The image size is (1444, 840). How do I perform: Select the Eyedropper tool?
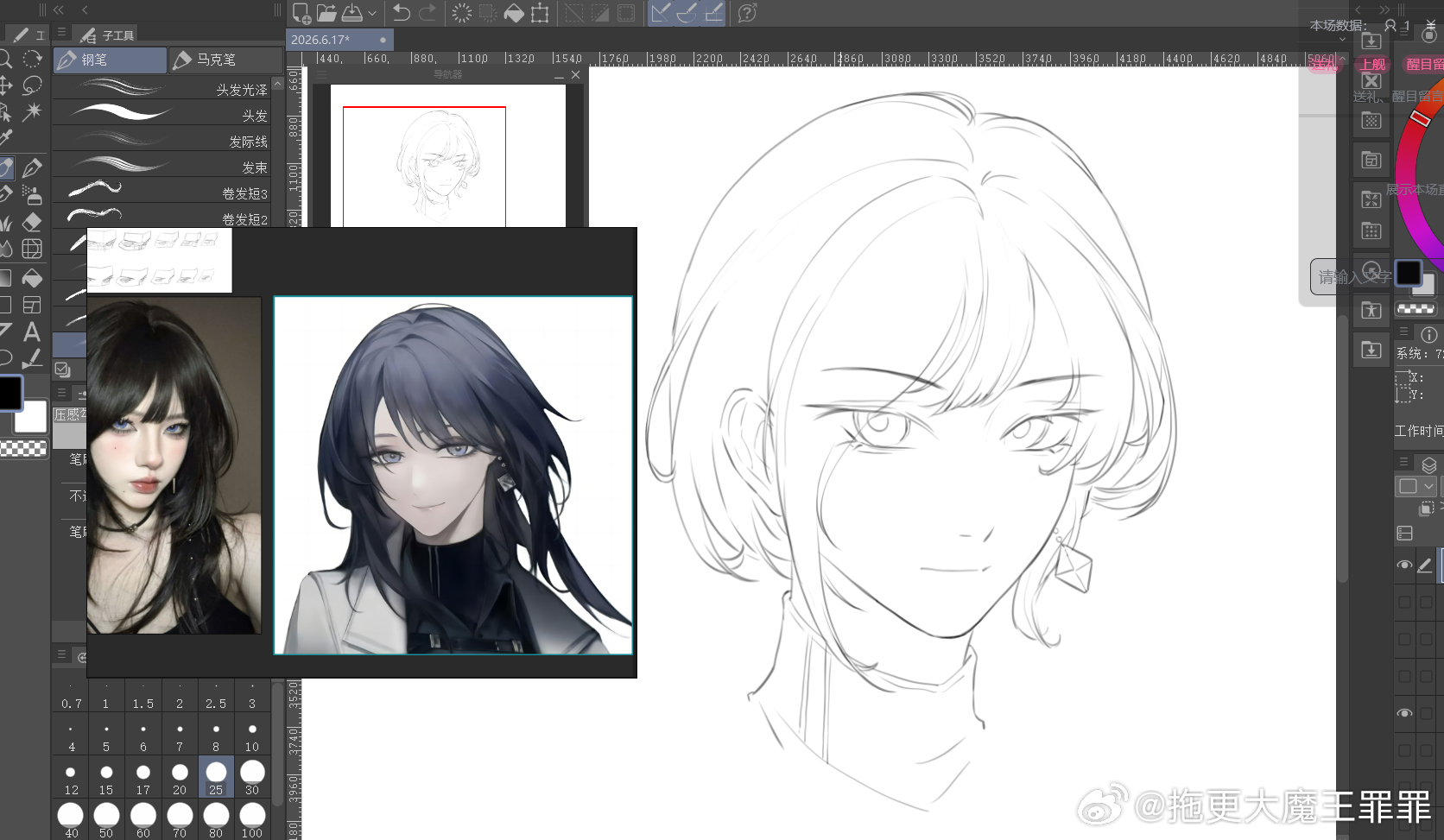coord(5,137)
